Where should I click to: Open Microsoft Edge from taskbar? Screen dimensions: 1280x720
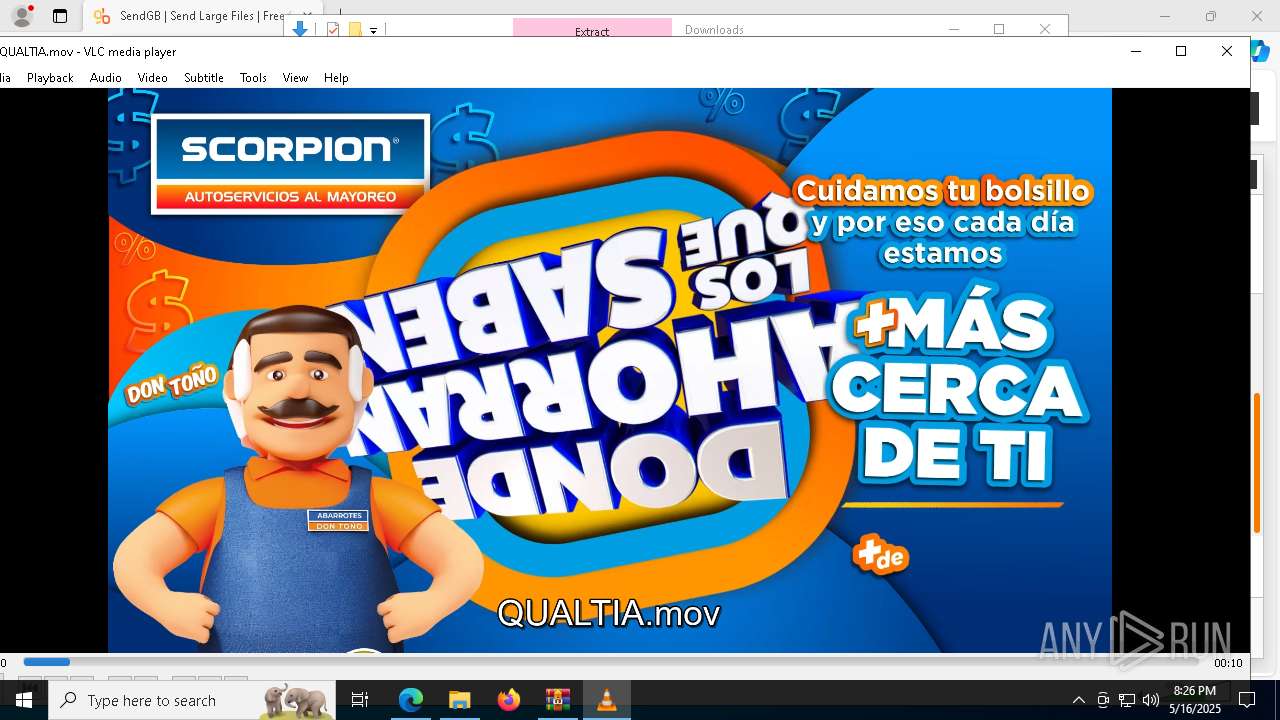pos(411,700)
